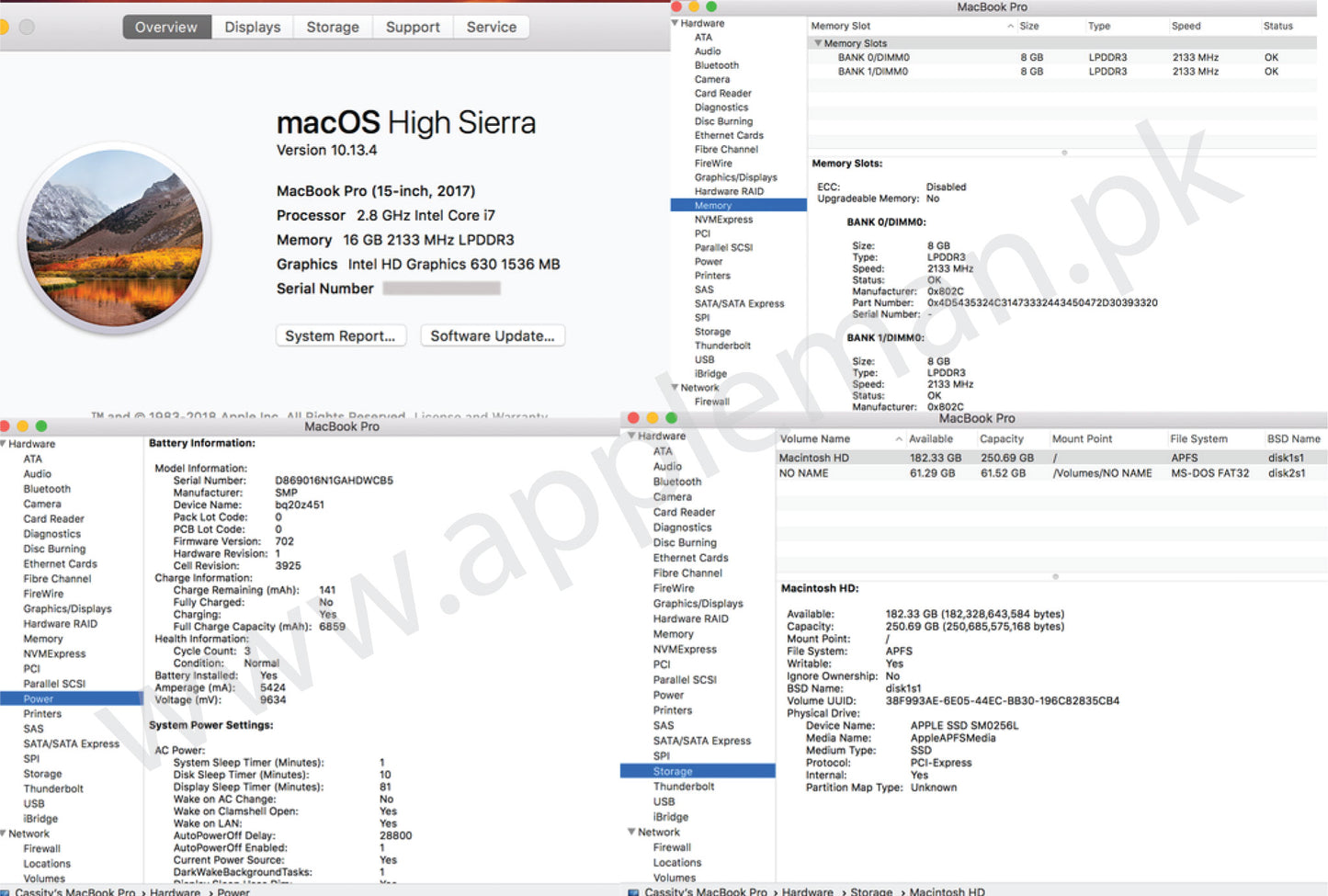
Task: Collapse the Hardware tree in the Power window
Action: (x=4, y=444)
